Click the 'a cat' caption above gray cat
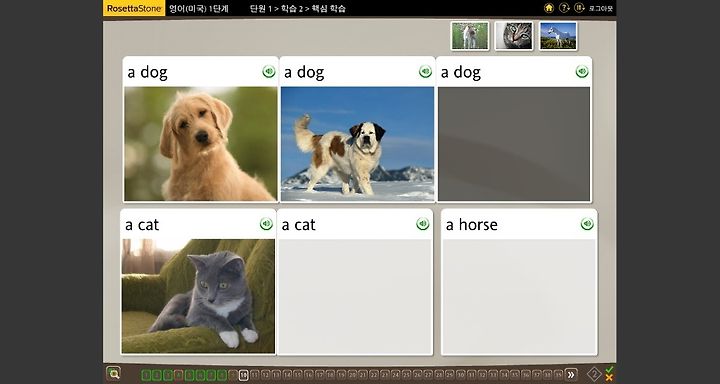Viewport: 720px width, 384px height. 142,225
